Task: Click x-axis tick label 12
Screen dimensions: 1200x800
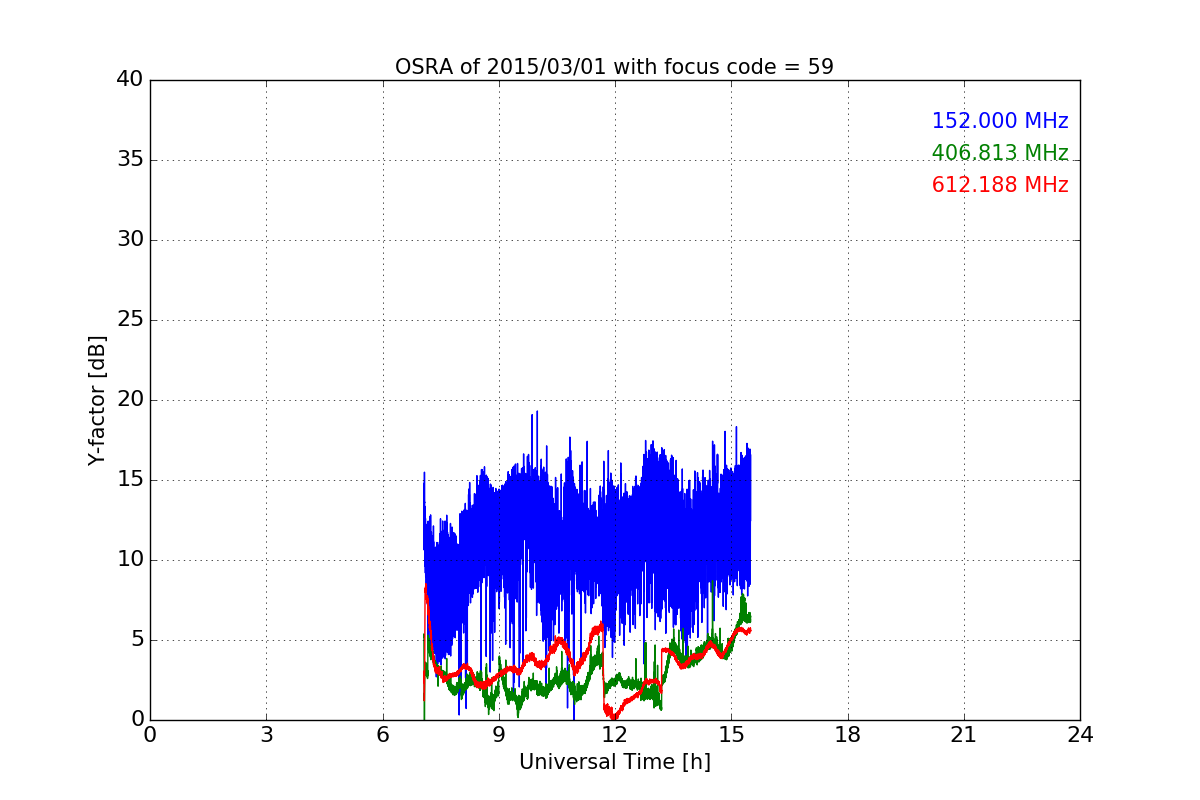Action: tap(615, 734)
